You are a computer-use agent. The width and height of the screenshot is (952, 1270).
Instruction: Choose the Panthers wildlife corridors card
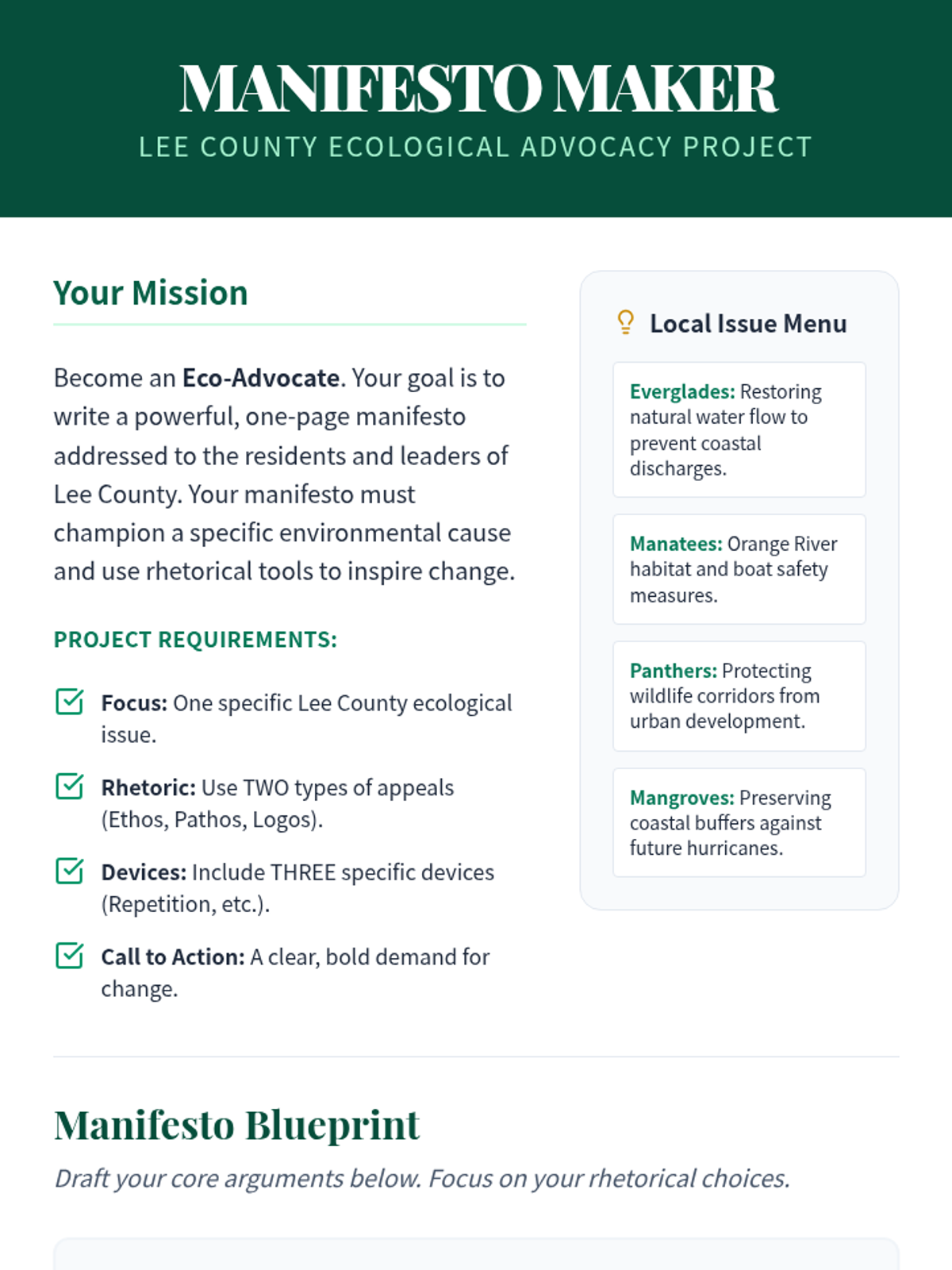[739, 696]
